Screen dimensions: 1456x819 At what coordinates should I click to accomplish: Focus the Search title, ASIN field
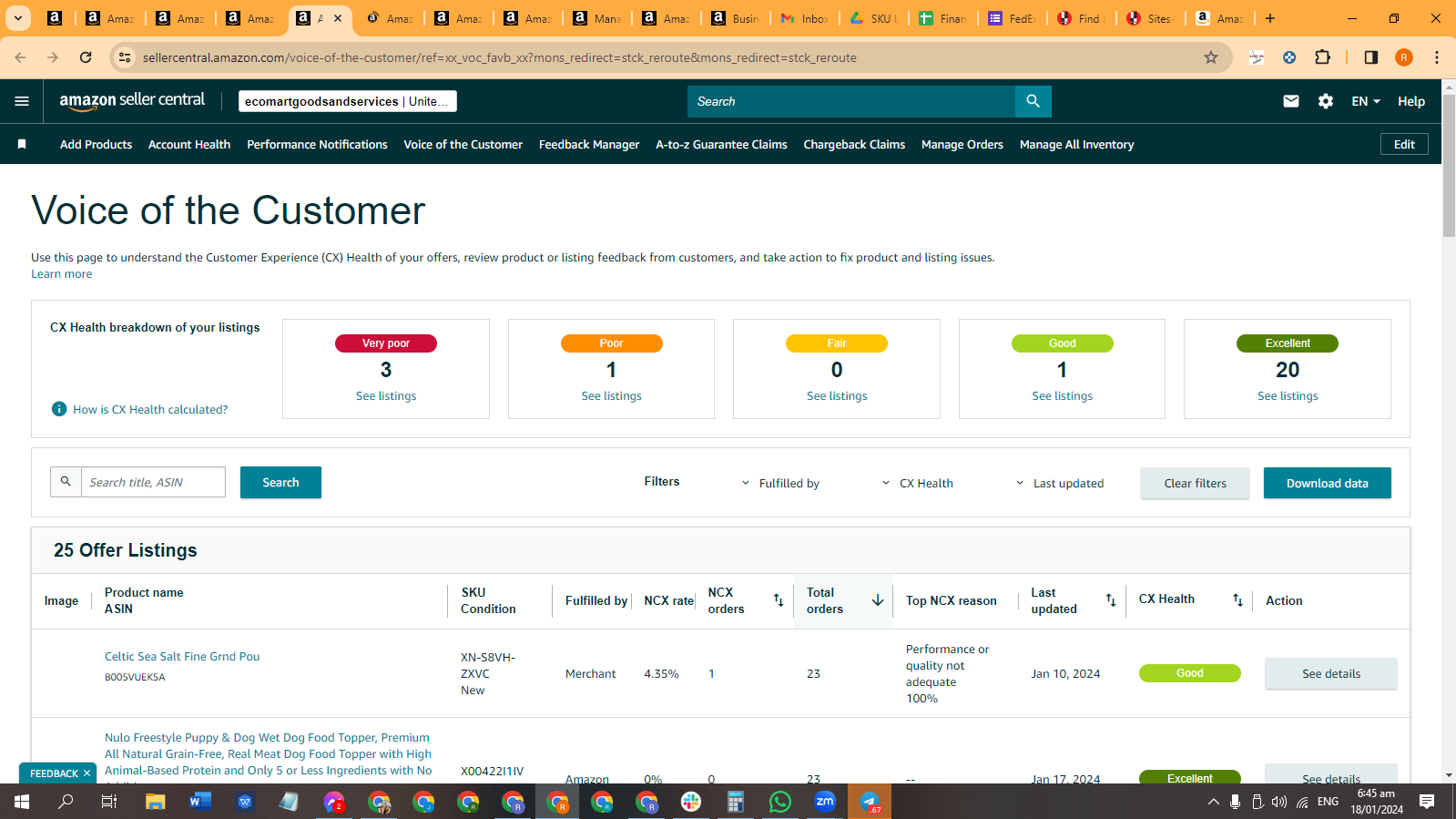pyautogui.click(x=153, y=482)
